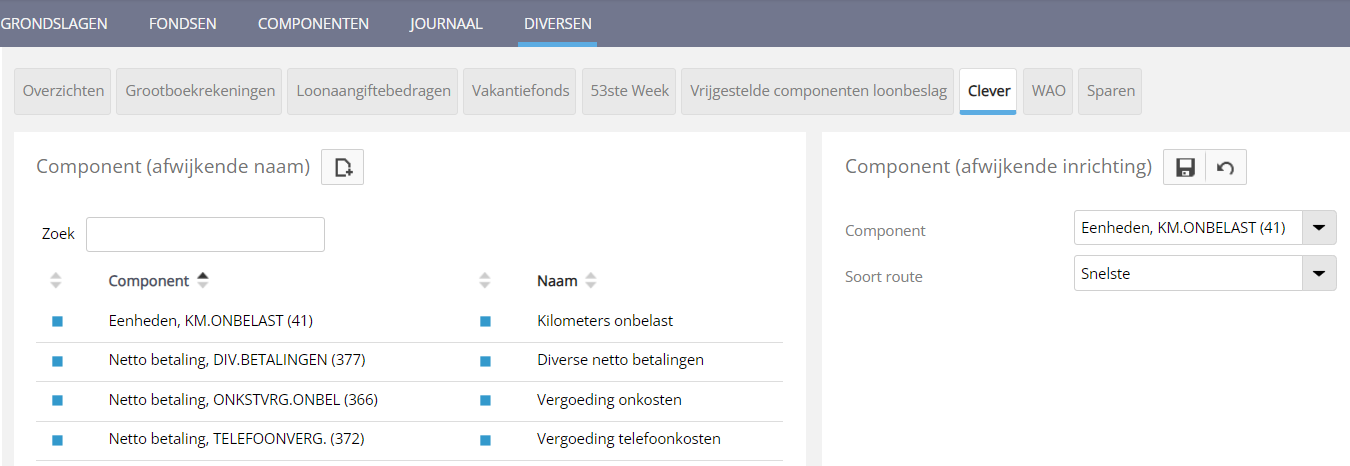
Task: Click the add new component icon
Action: (x=342, y=168)
